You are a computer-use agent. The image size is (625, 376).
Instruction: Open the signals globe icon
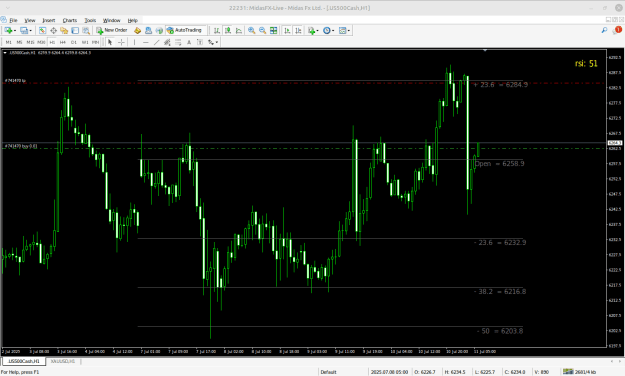tap(159, 30)
